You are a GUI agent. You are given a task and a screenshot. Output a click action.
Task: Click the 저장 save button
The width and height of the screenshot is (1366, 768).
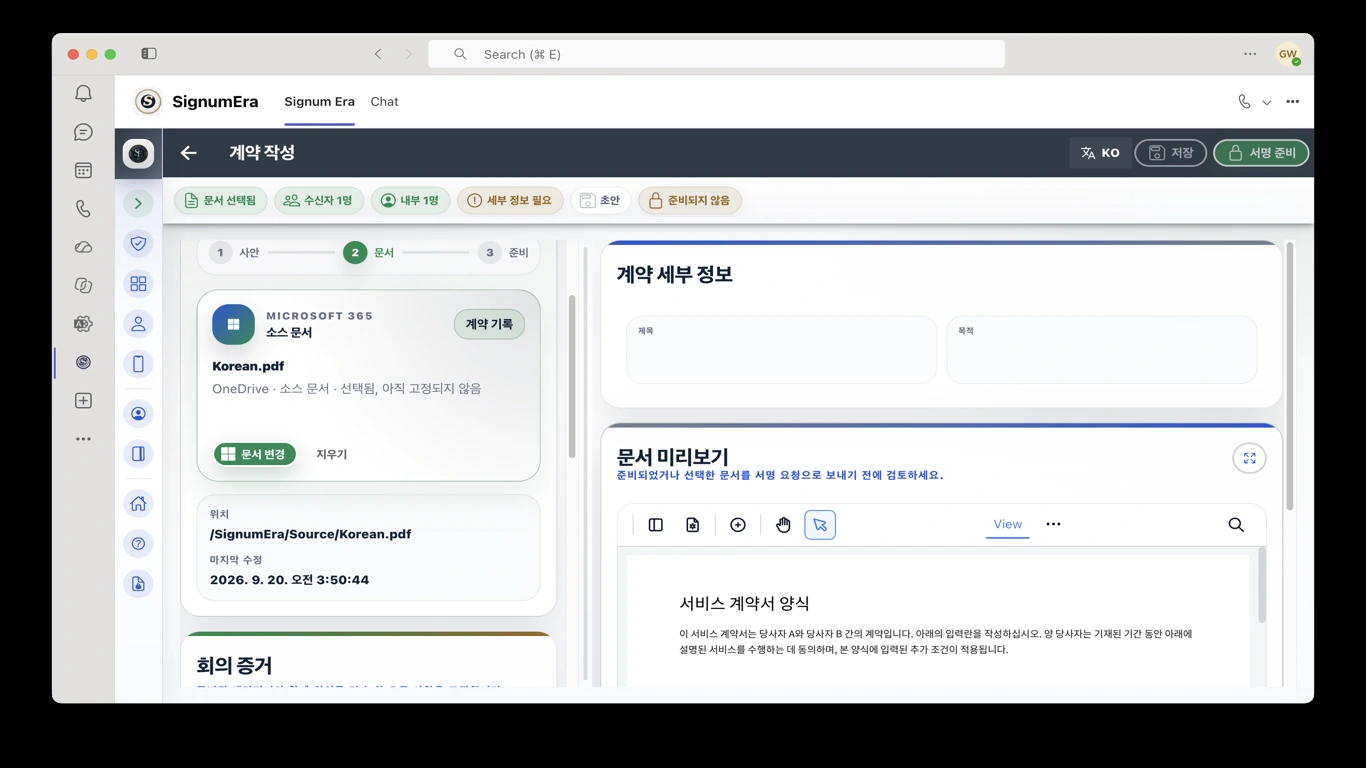(x=1170, y=153)
